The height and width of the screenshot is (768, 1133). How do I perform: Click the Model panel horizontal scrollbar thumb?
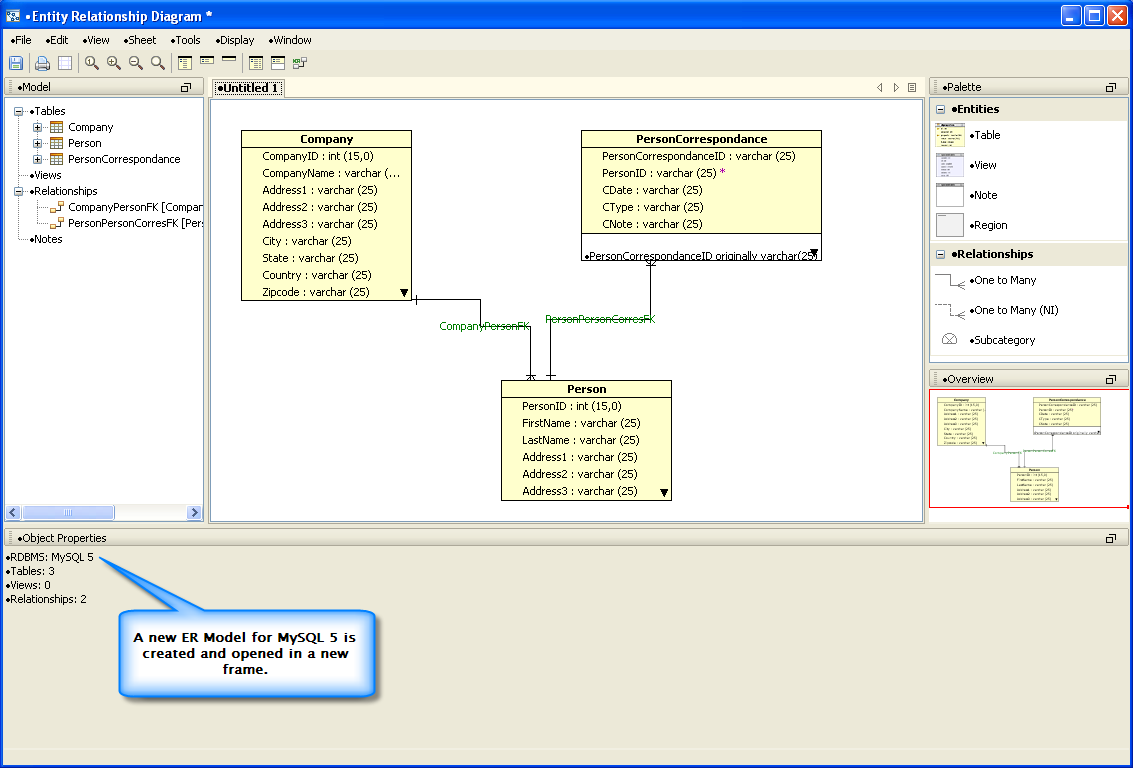(68, 512)
